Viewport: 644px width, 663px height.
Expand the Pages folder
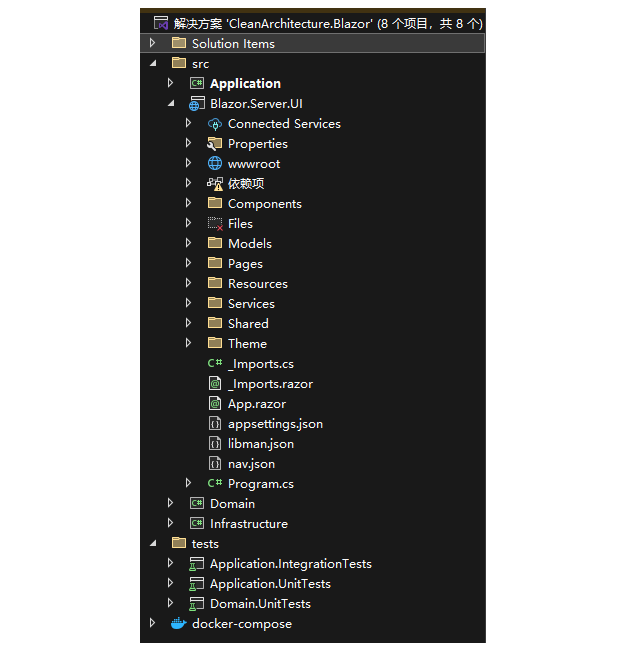[189, 263]
